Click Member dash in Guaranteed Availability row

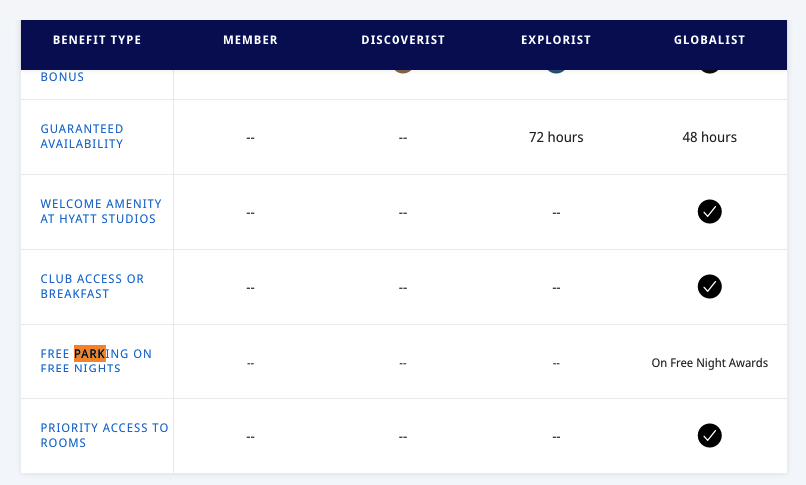pyautogui.click(x=250, y=138)
